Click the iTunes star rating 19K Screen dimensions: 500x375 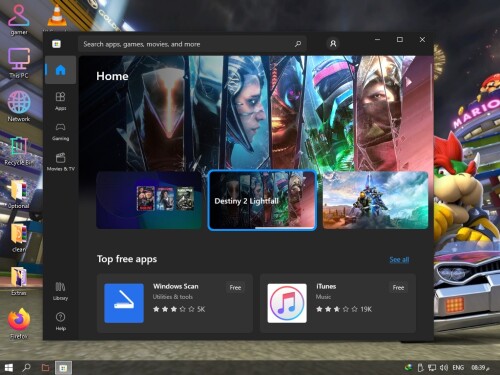pyautogui.click(x=343, y=309)
